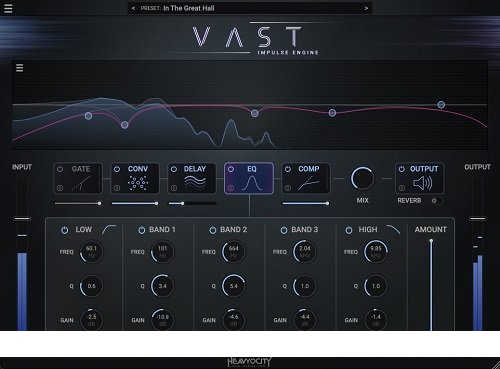The height and width of the screenshot is (369, 500).
Task: Click the MIX knob
Action: (362, 178)
